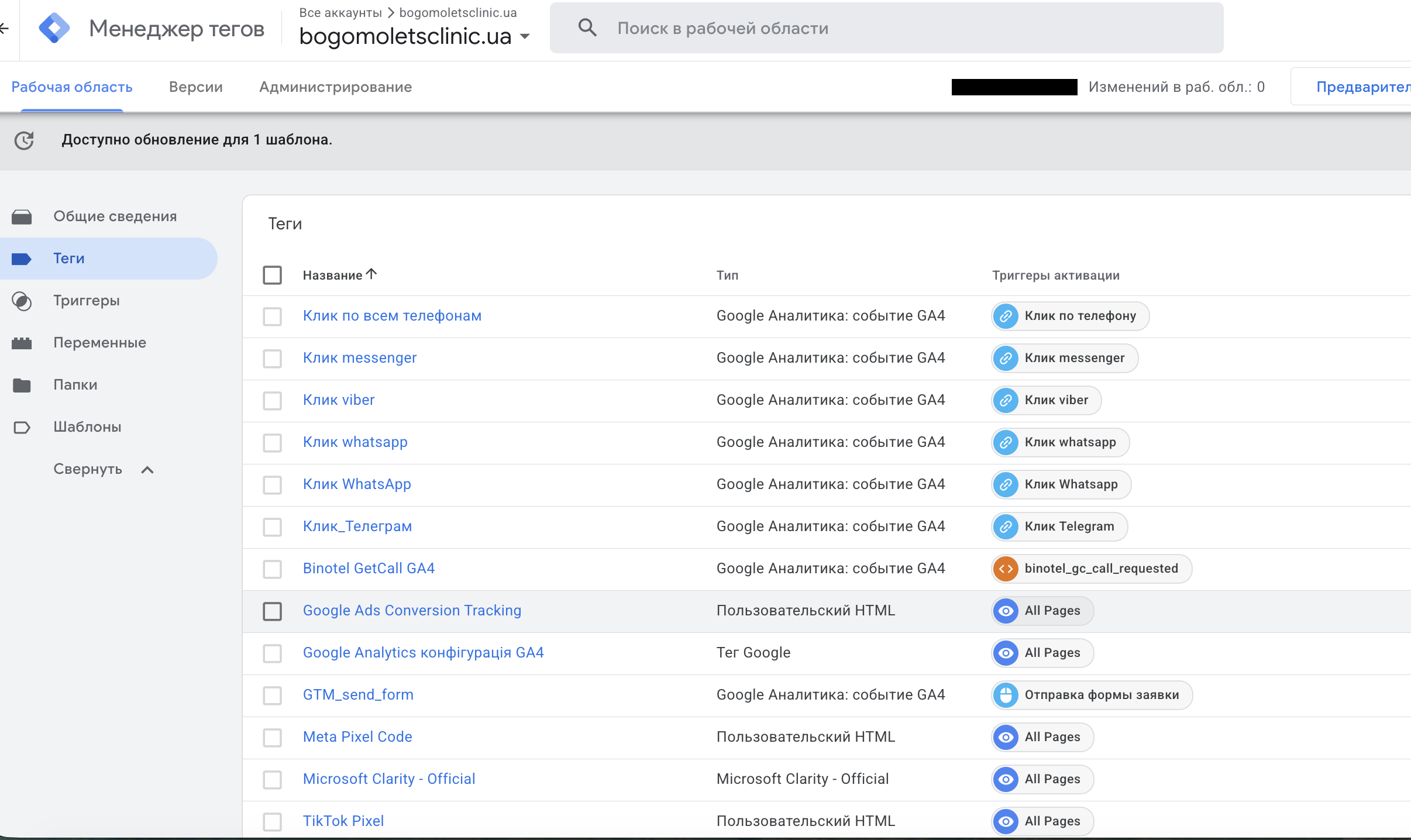
Task: Sort by the Тип column header
Action: point(727,276)
